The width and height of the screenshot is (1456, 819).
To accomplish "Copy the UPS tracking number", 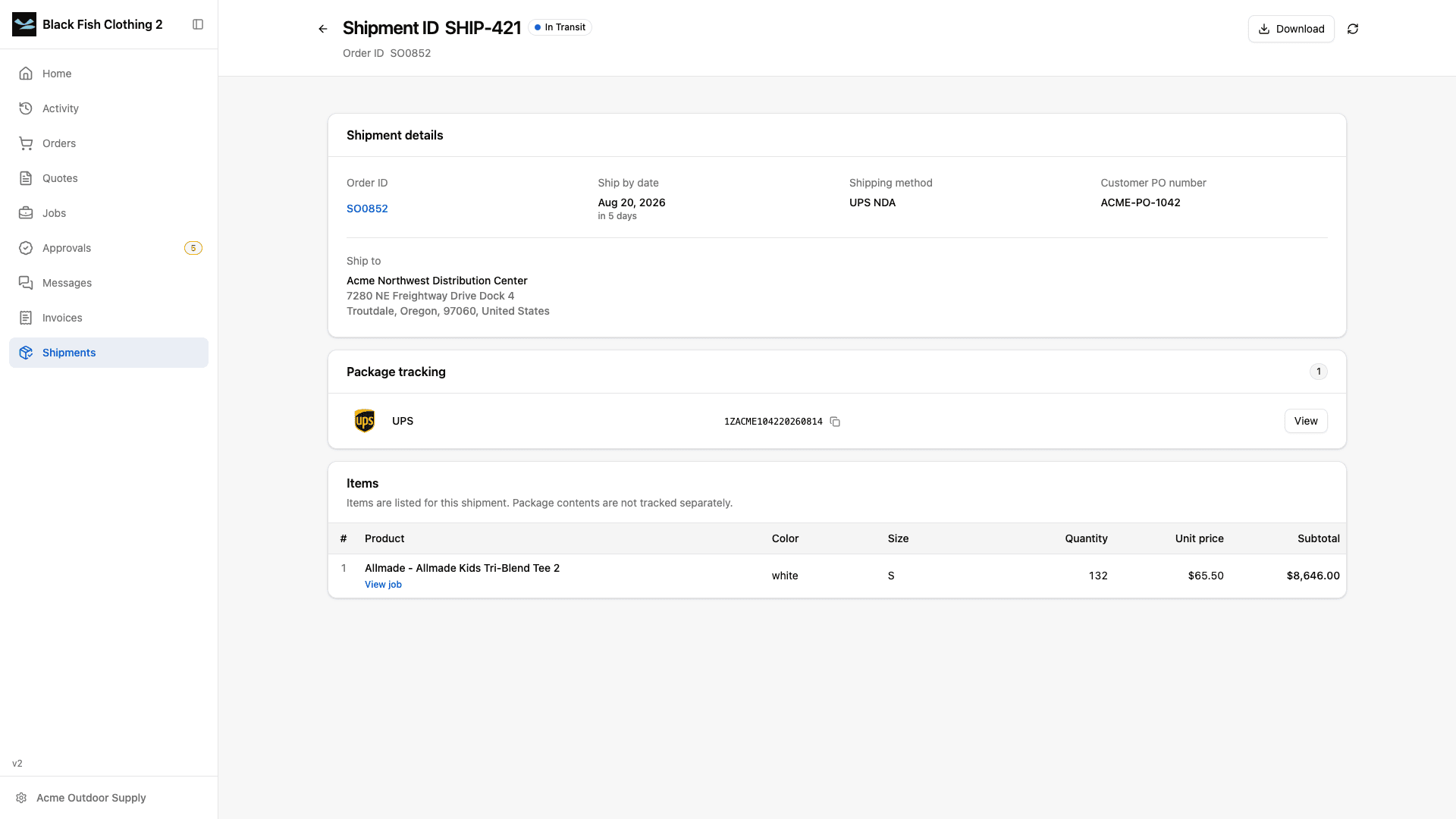I will pyautogui.click(x=835, y=422).
